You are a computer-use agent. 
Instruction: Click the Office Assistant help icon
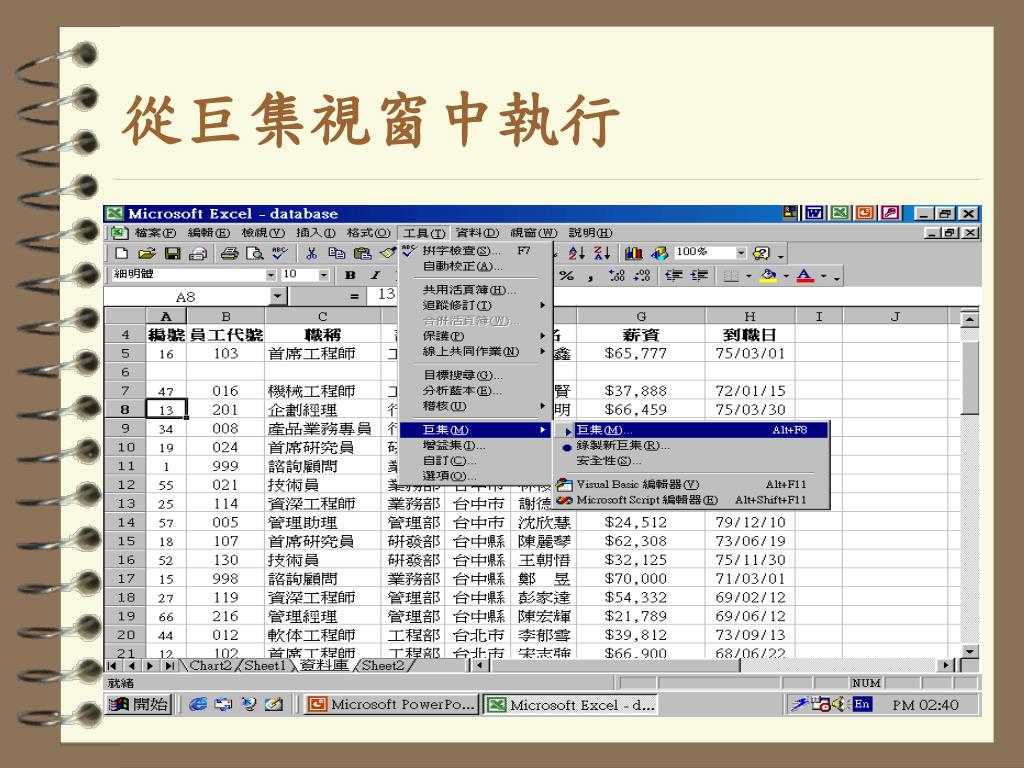(x=761, y=253)
